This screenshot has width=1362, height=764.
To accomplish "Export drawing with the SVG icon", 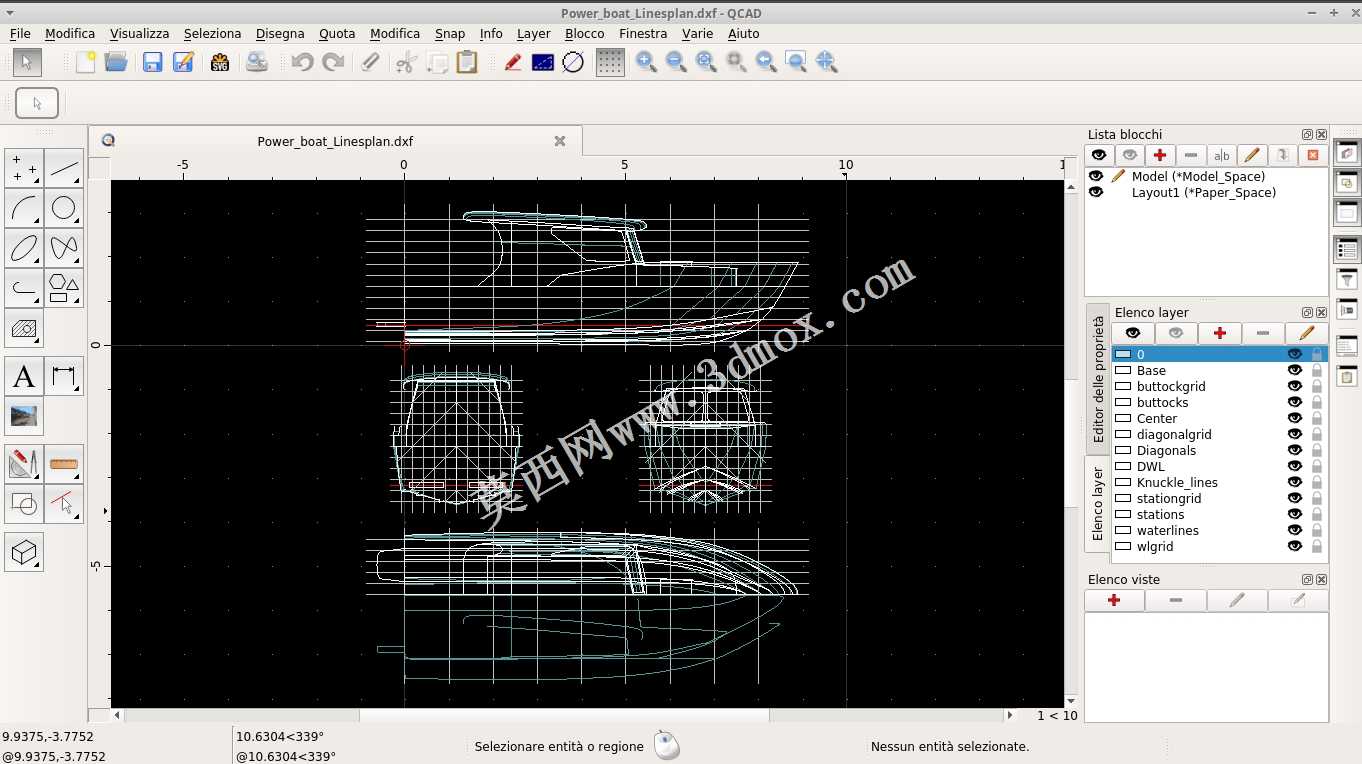I will point(220,62).
